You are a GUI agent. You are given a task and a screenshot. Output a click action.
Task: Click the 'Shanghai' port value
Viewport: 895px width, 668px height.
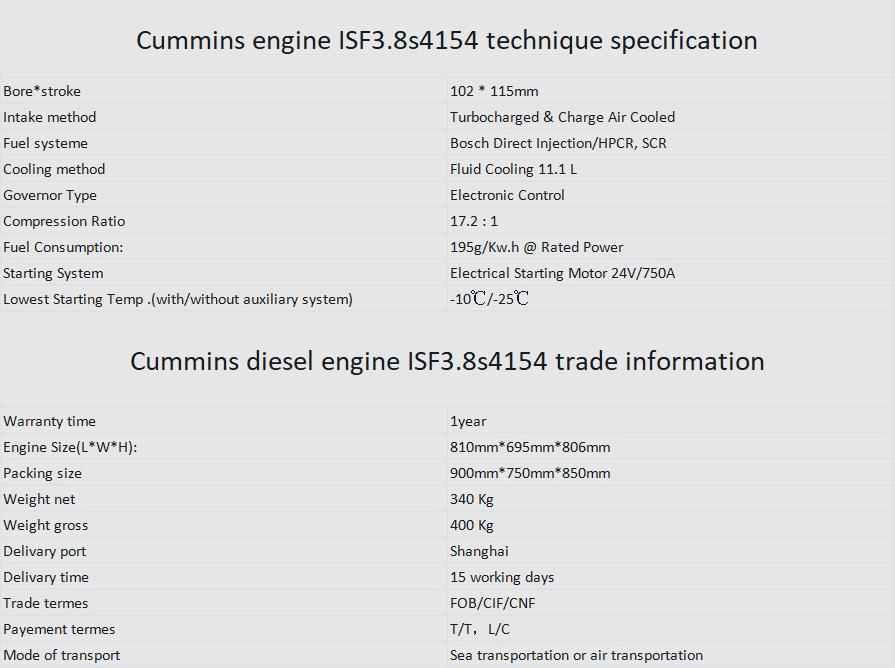point(479,551)
